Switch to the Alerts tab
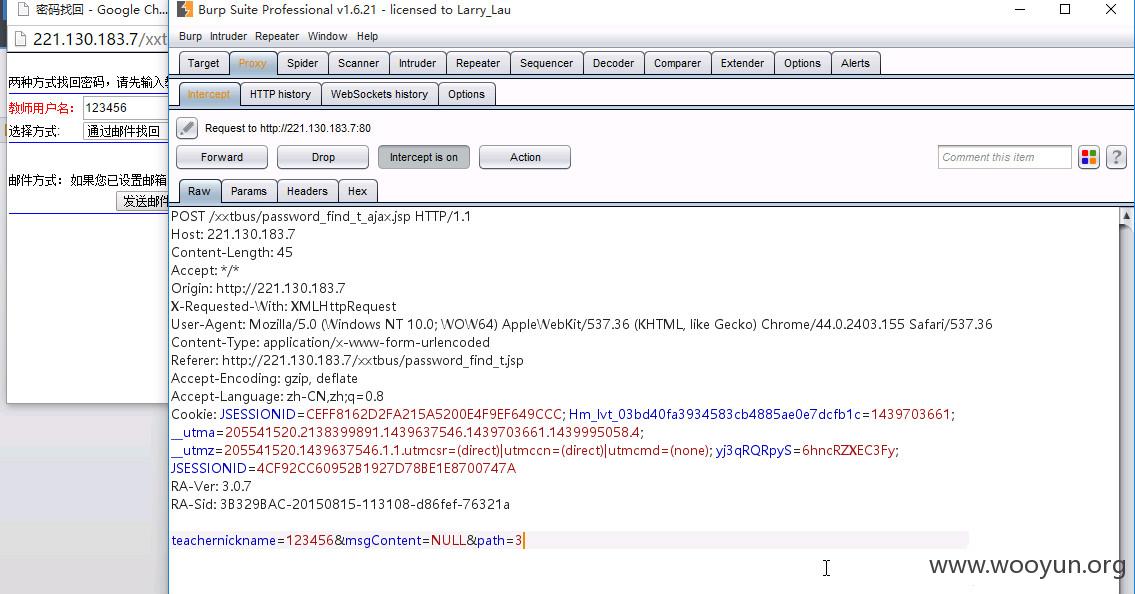The width and height of the screenshot is (1135, 594). point(855,63)
